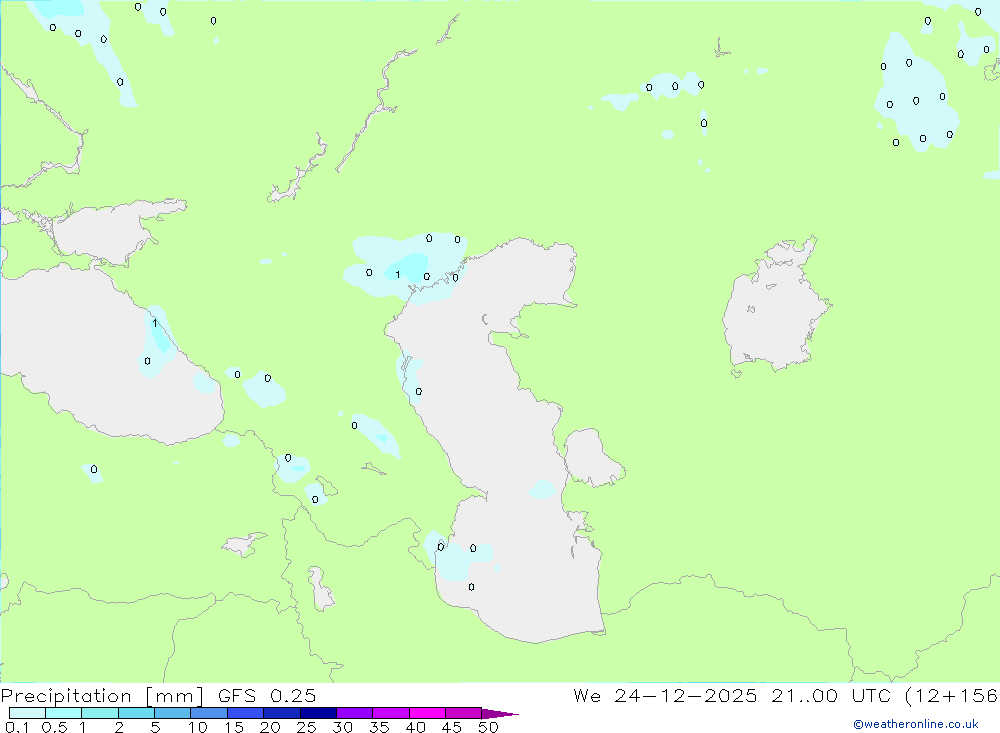Click the bright magenta 40–45 legend swatch
This screenshot has height=733, width=1000.
click(x=427, y=713)
